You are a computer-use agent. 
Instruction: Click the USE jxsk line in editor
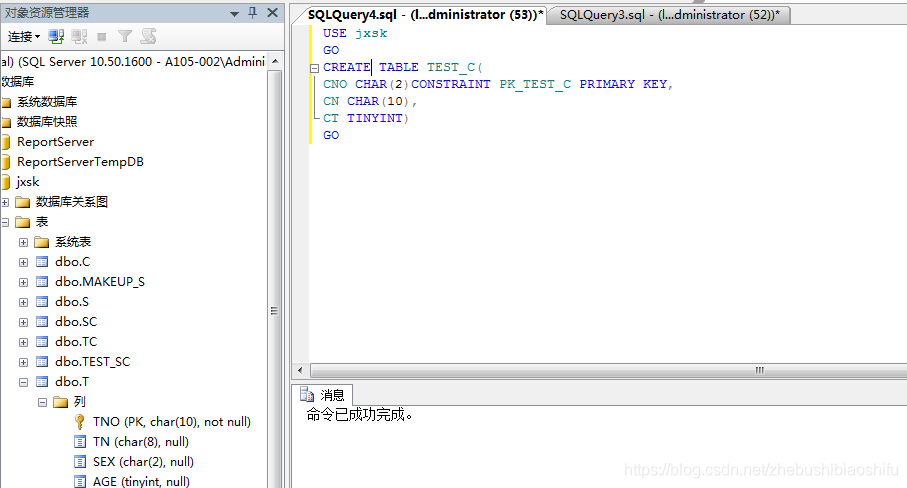tap(355, 34)
